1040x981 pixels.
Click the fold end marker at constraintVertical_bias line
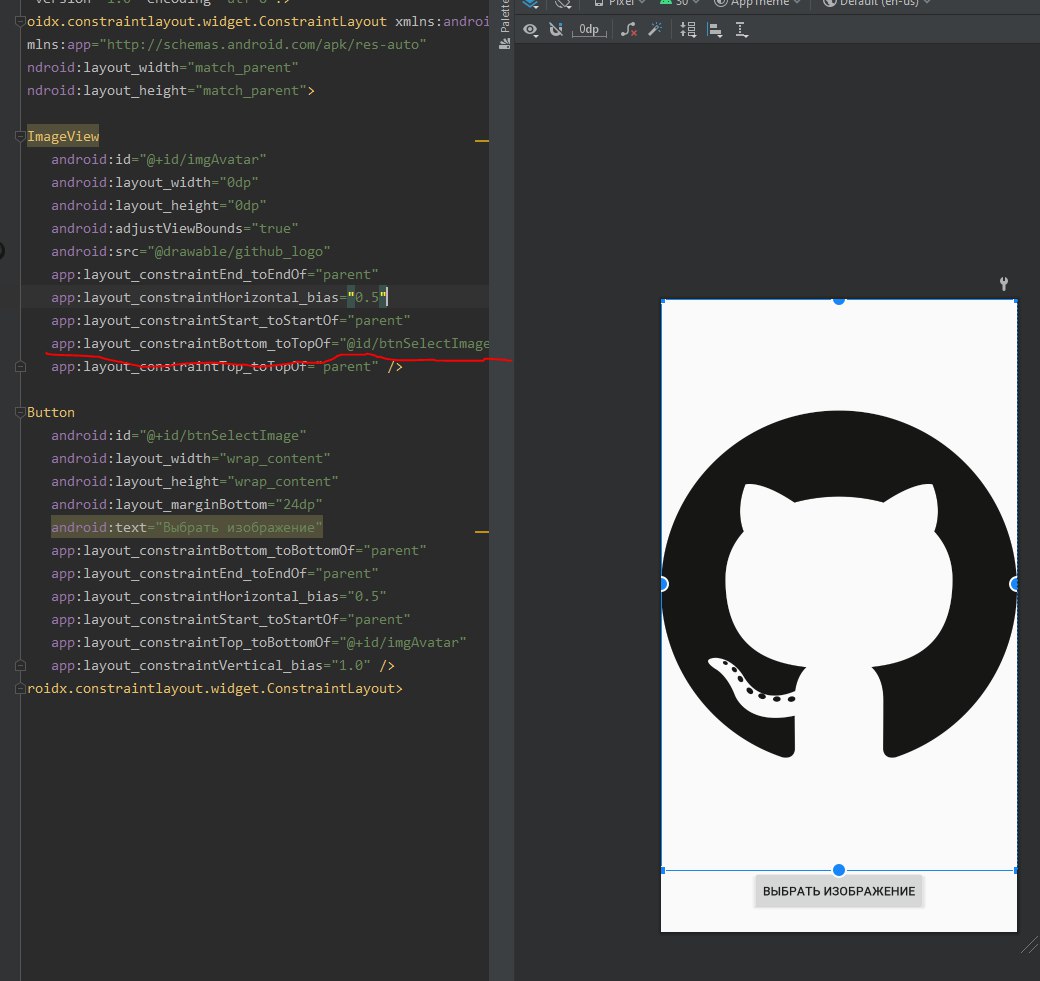(21, 665)
